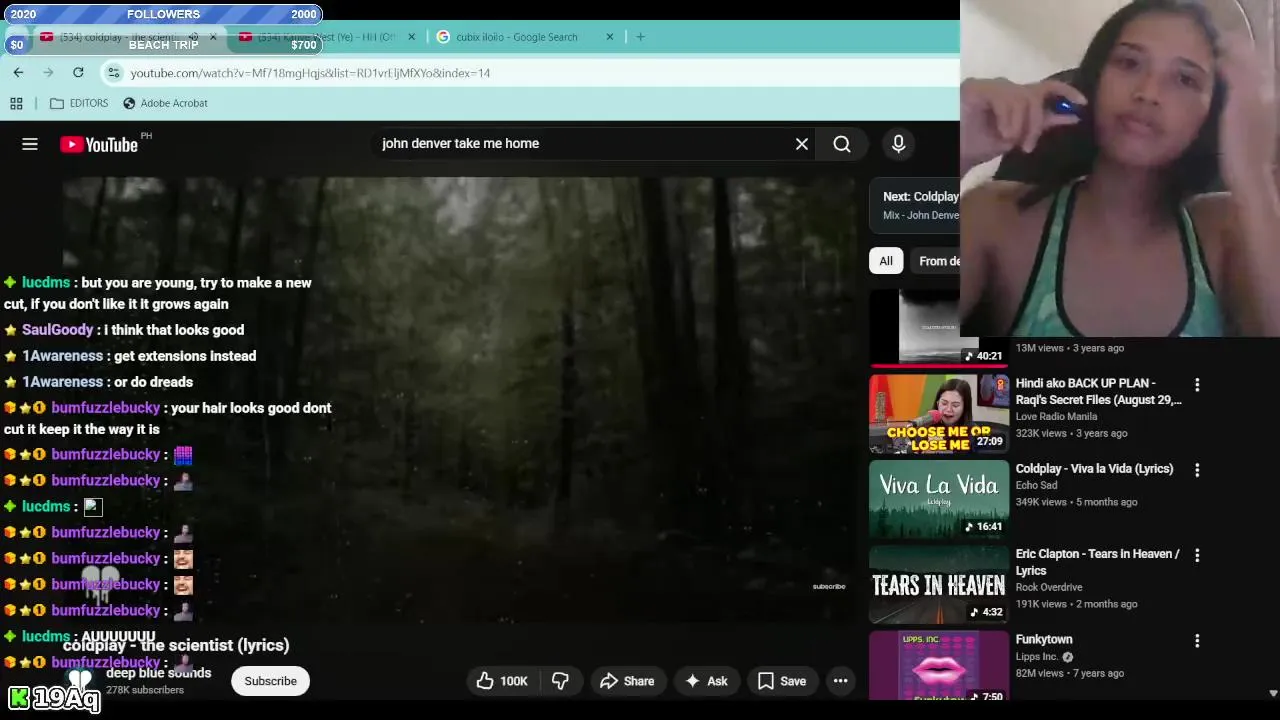Click lucdms 'but you are young' message
The image size is (1280, 720).
click(x=158, y=293)
